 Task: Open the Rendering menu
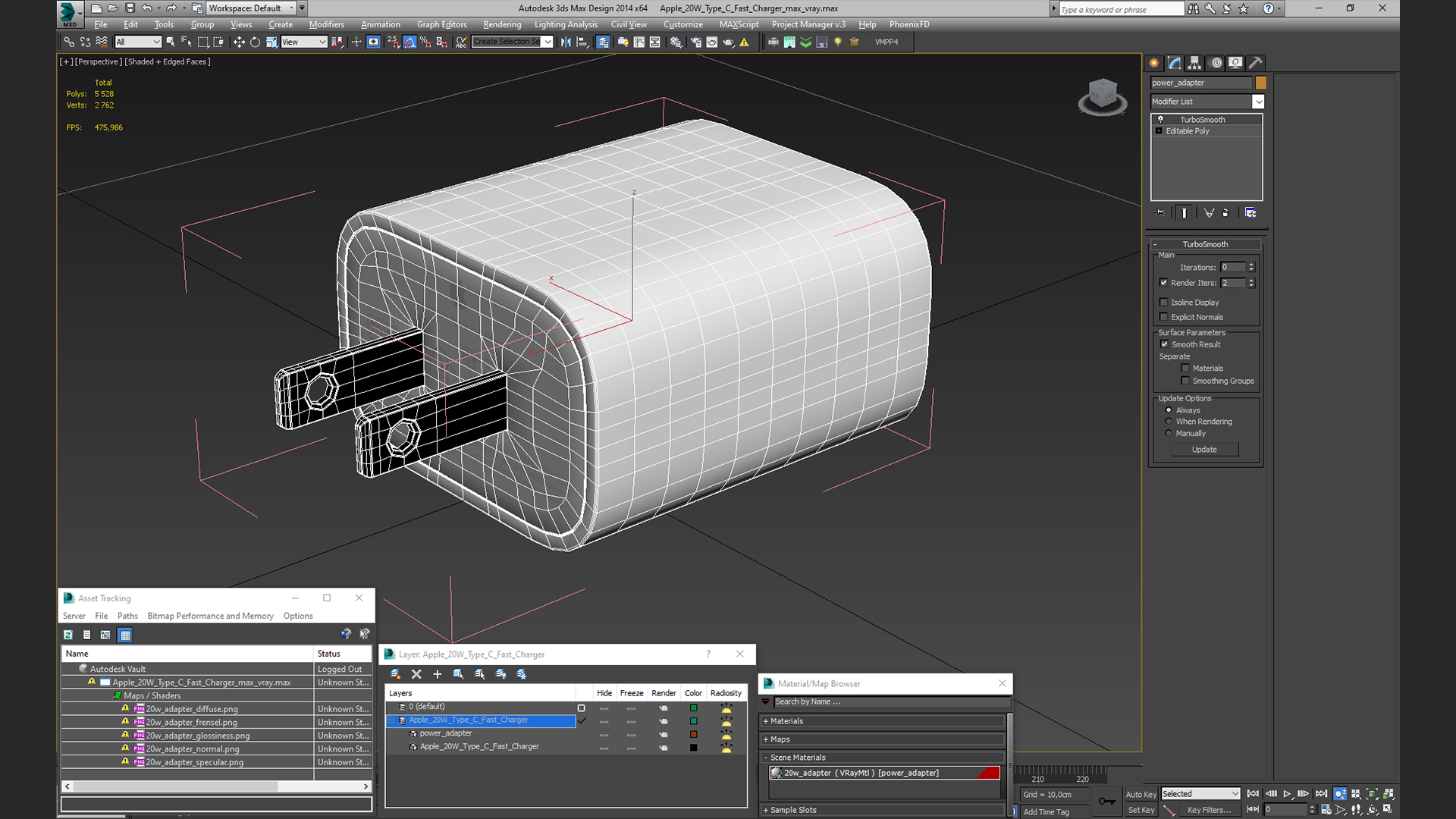(x=502, y=24)
